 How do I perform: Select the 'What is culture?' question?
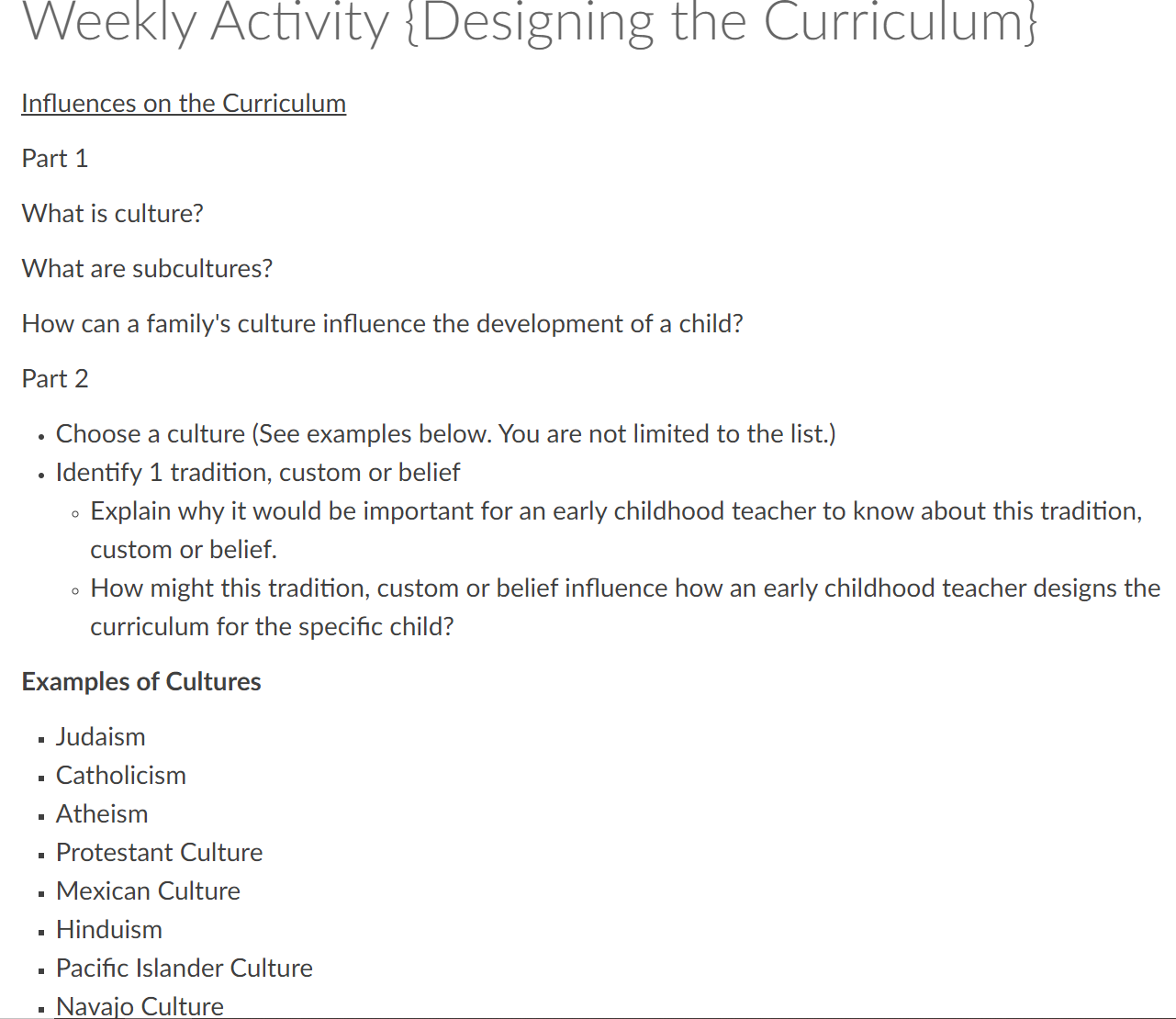click(113, 213)
